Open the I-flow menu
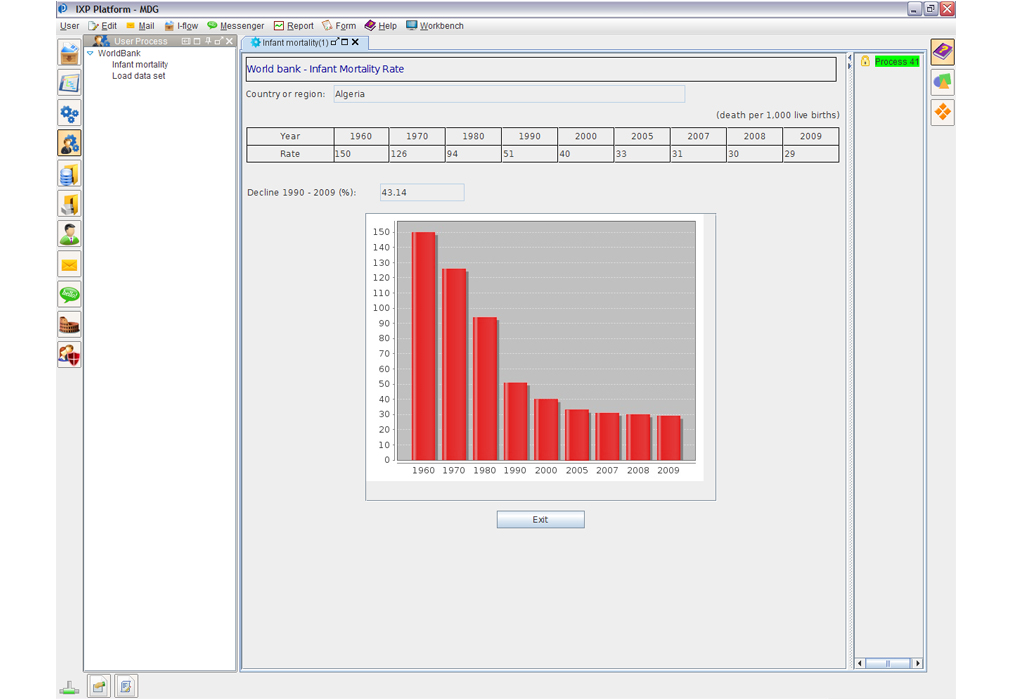The image size is (1015, 700). 181,26
